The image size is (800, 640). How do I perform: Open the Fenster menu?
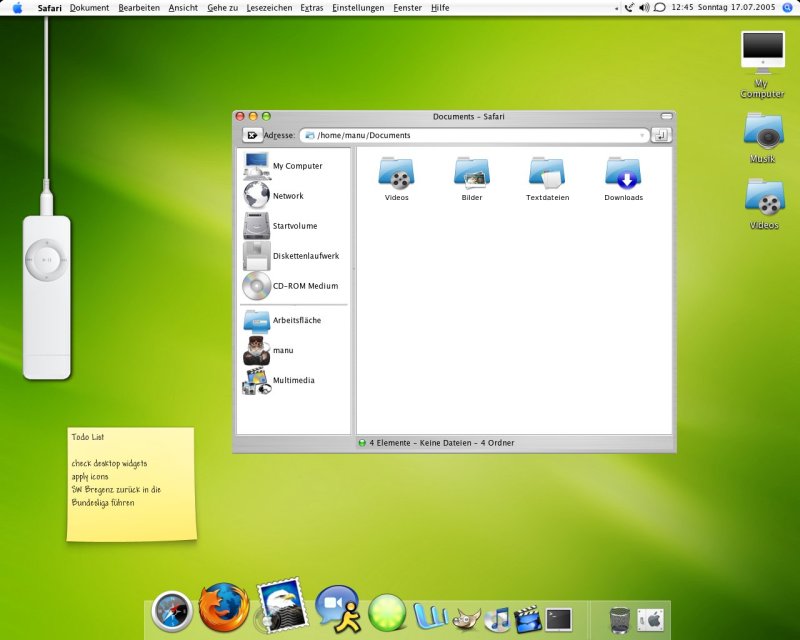coord(407,8)
